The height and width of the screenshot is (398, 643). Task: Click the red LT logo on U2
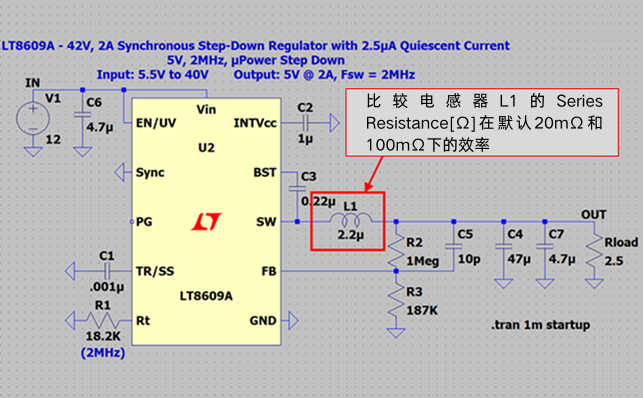206,221
